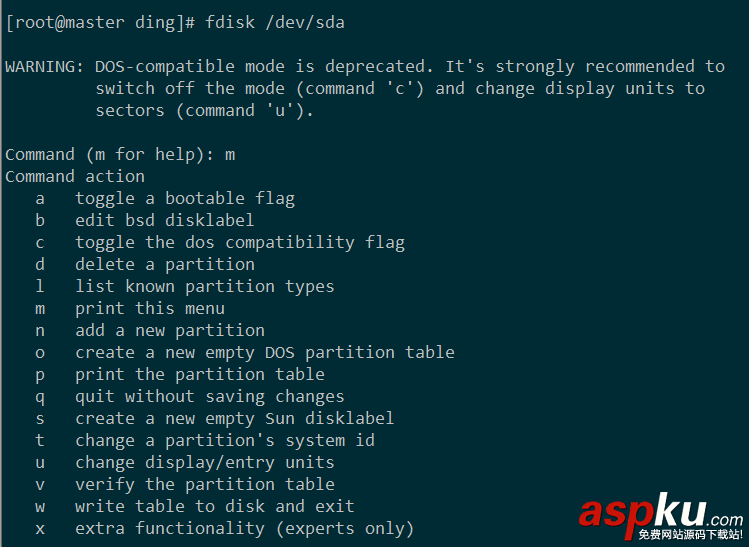Click the 'Command (m for help): m' prompt line
This screenshot has height=547, width=749.
click(x=120, y=154)
